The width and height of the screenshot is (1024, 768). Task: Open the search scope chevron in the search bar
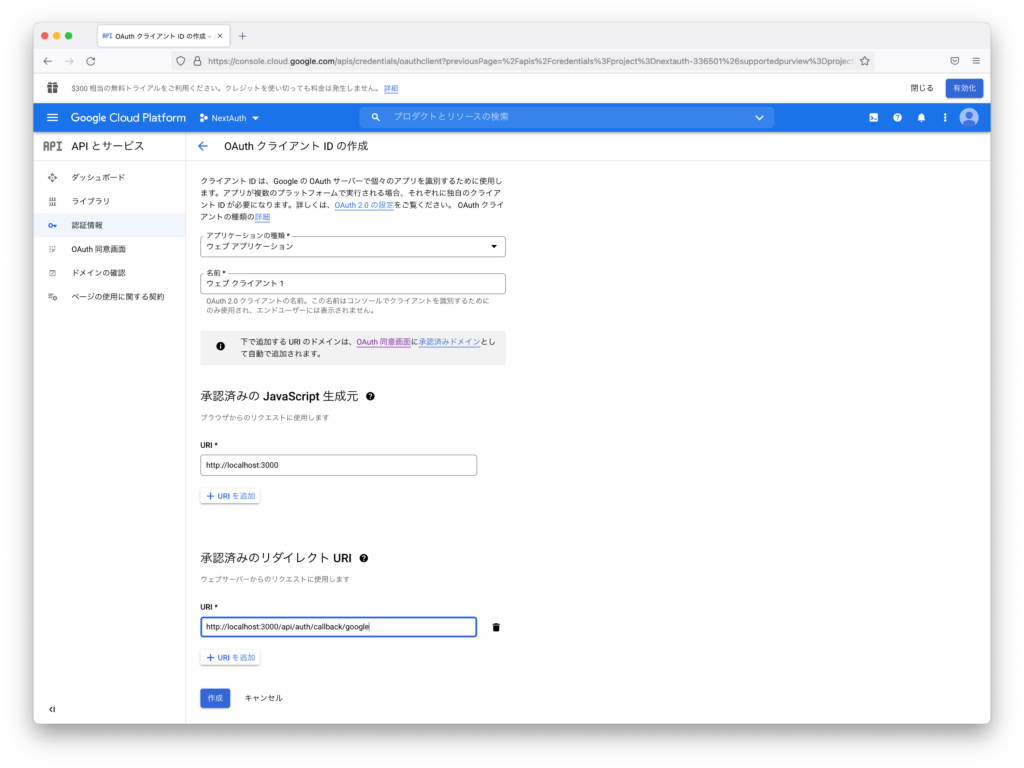point(761,117)
